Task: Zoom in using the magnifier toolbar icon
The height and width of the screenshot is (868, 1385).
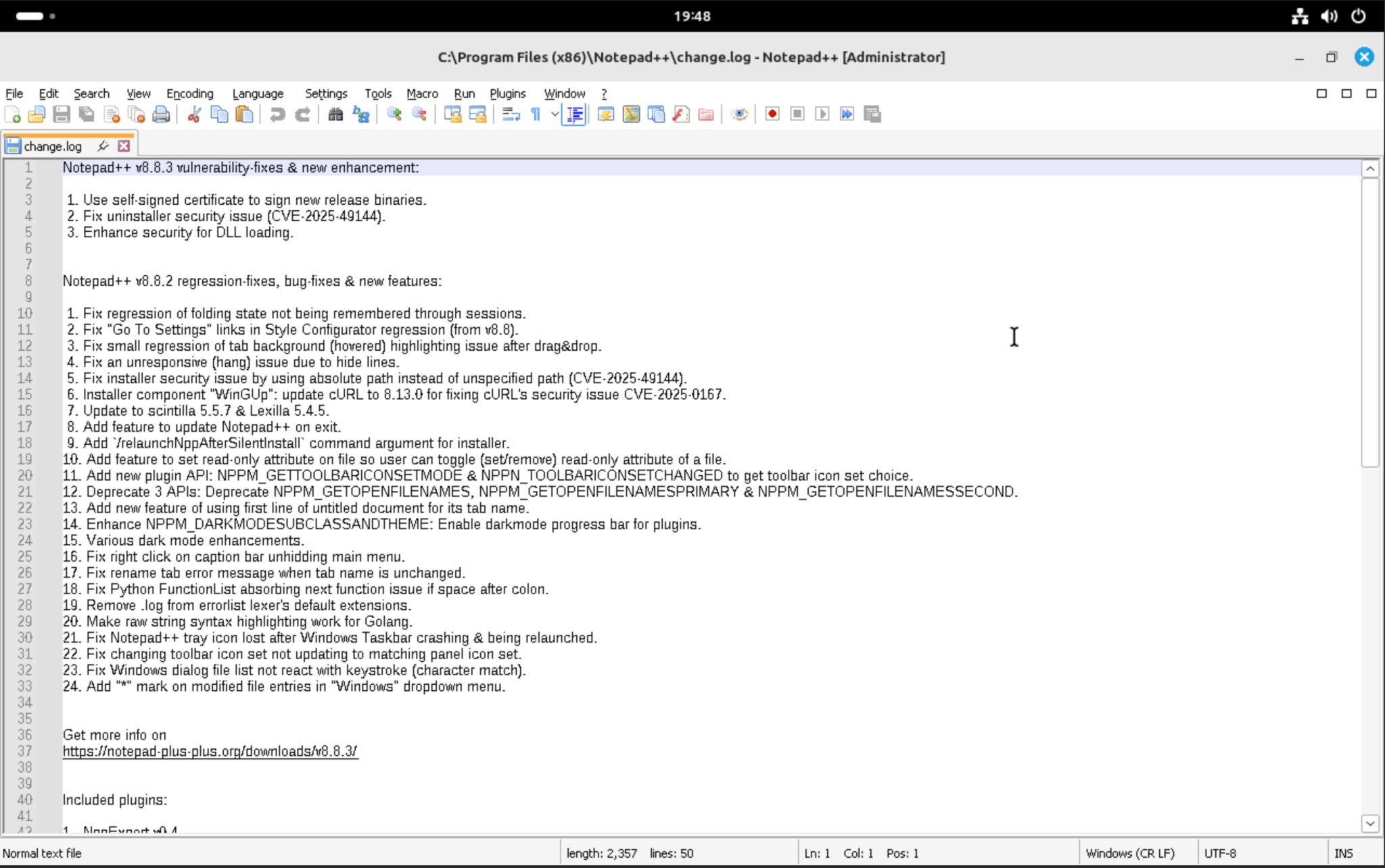Action: (x=392, y=114)
